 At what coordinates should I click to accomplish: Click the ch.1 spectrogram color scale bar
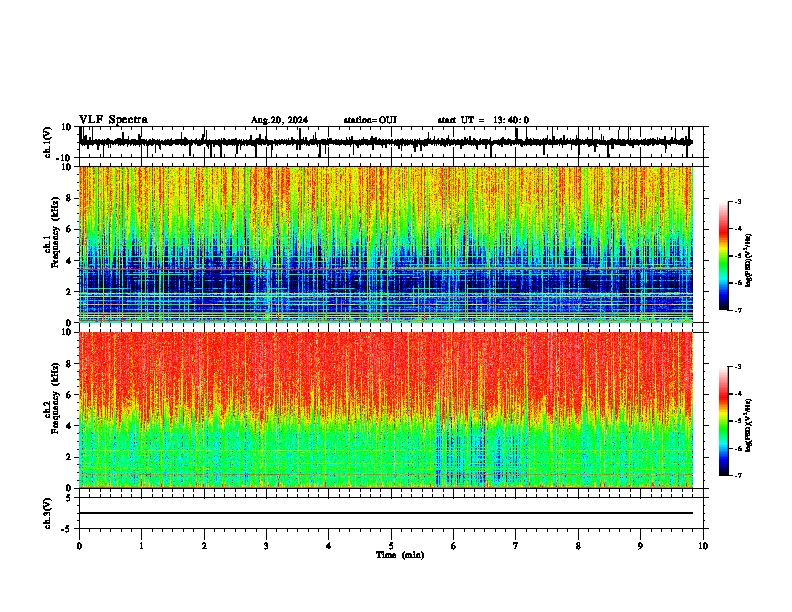click(723, 256)
